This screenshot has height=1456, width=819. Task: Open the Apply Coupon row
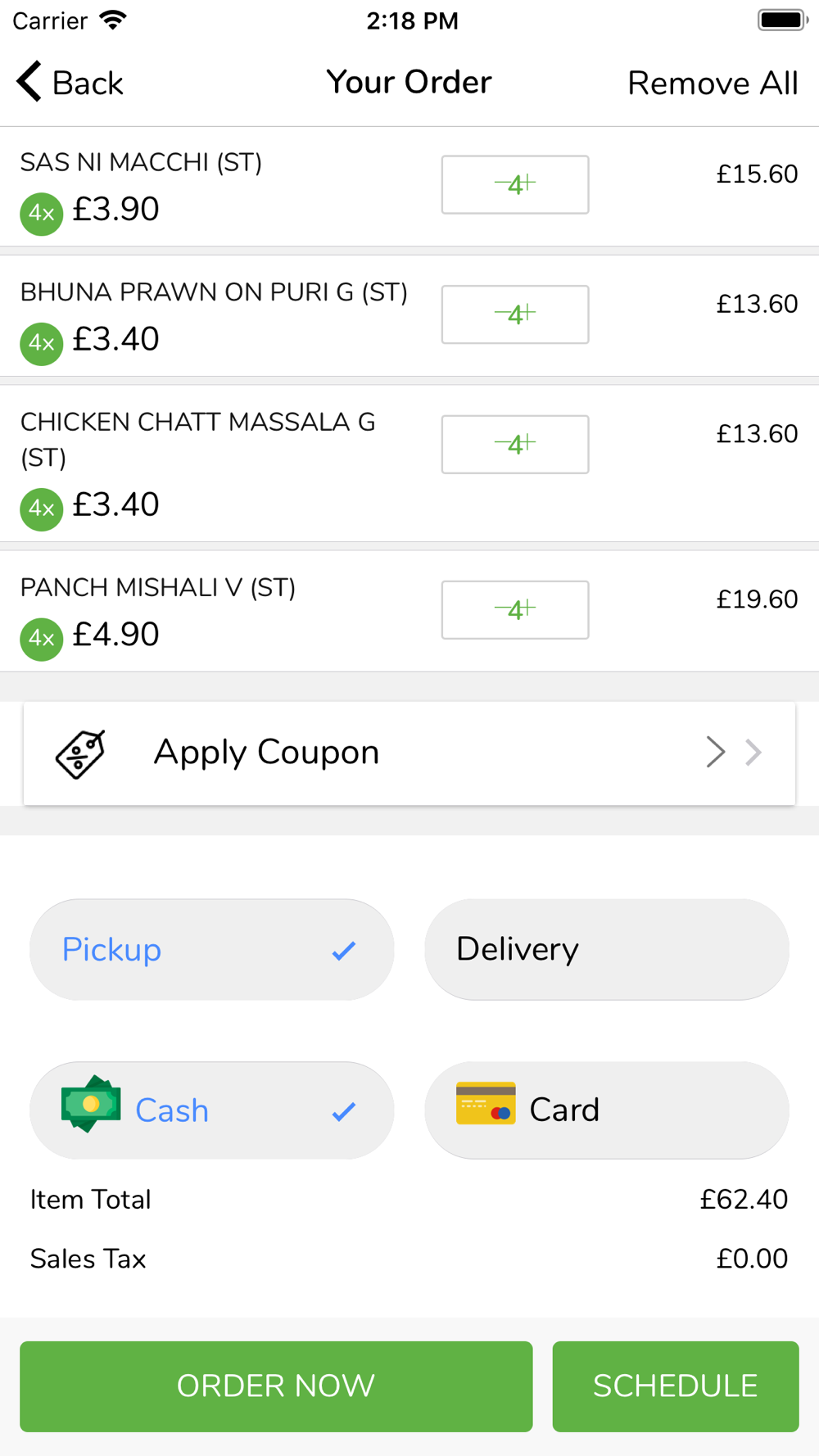[x=409, y=753]
